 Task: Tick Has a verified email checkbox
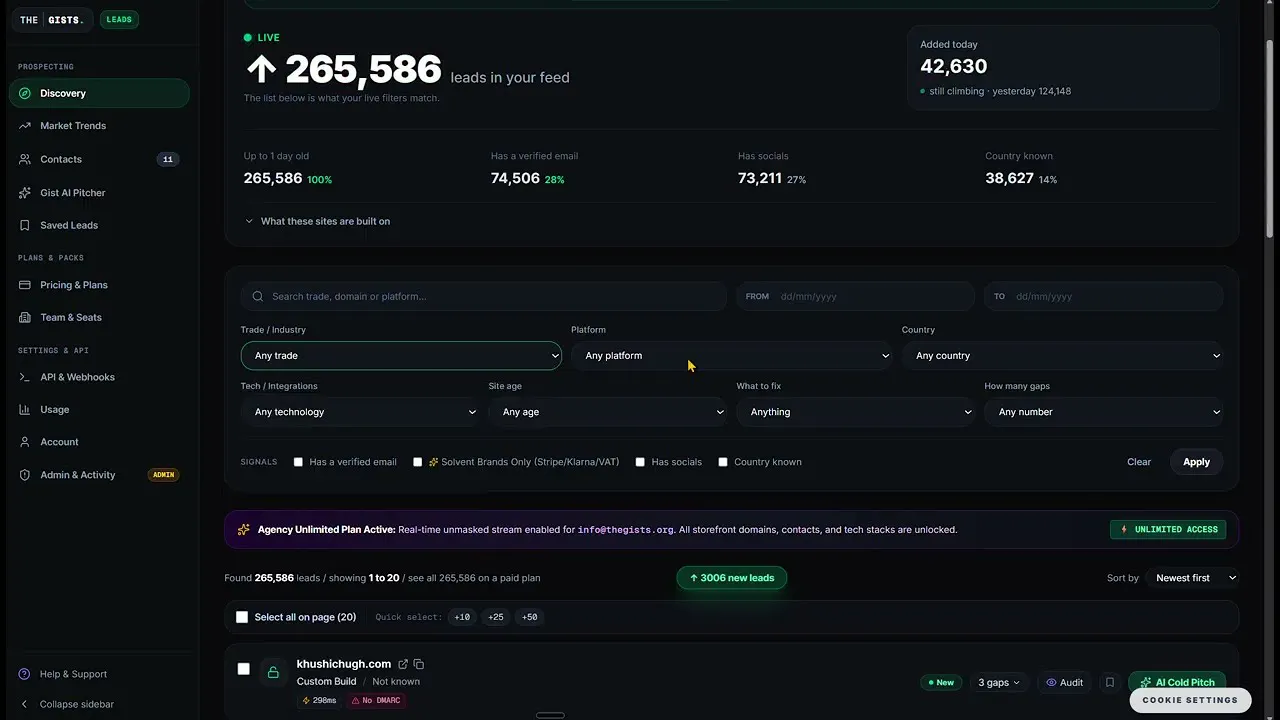tap(298, 462)
